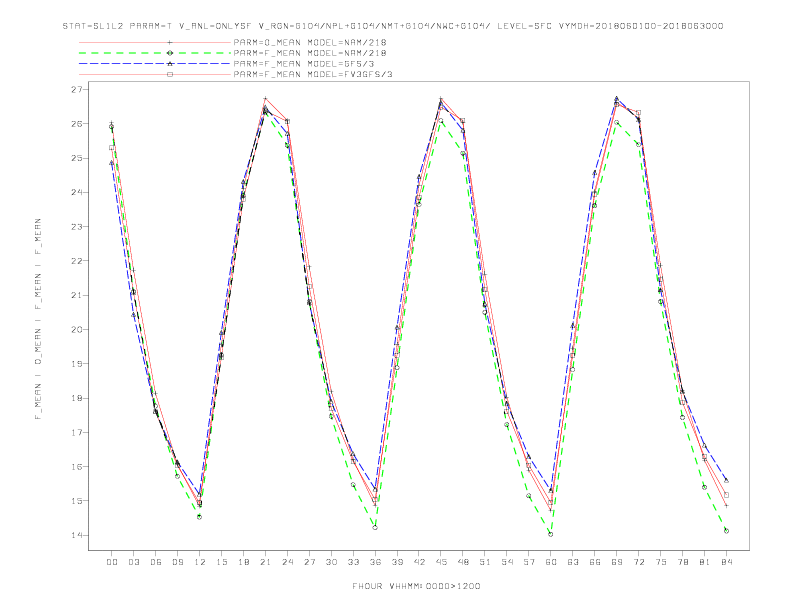The width and height of the screenshot is (792, 612).
Task: Click the circle marker in the green dashed legend line
Action: point(170,53)
